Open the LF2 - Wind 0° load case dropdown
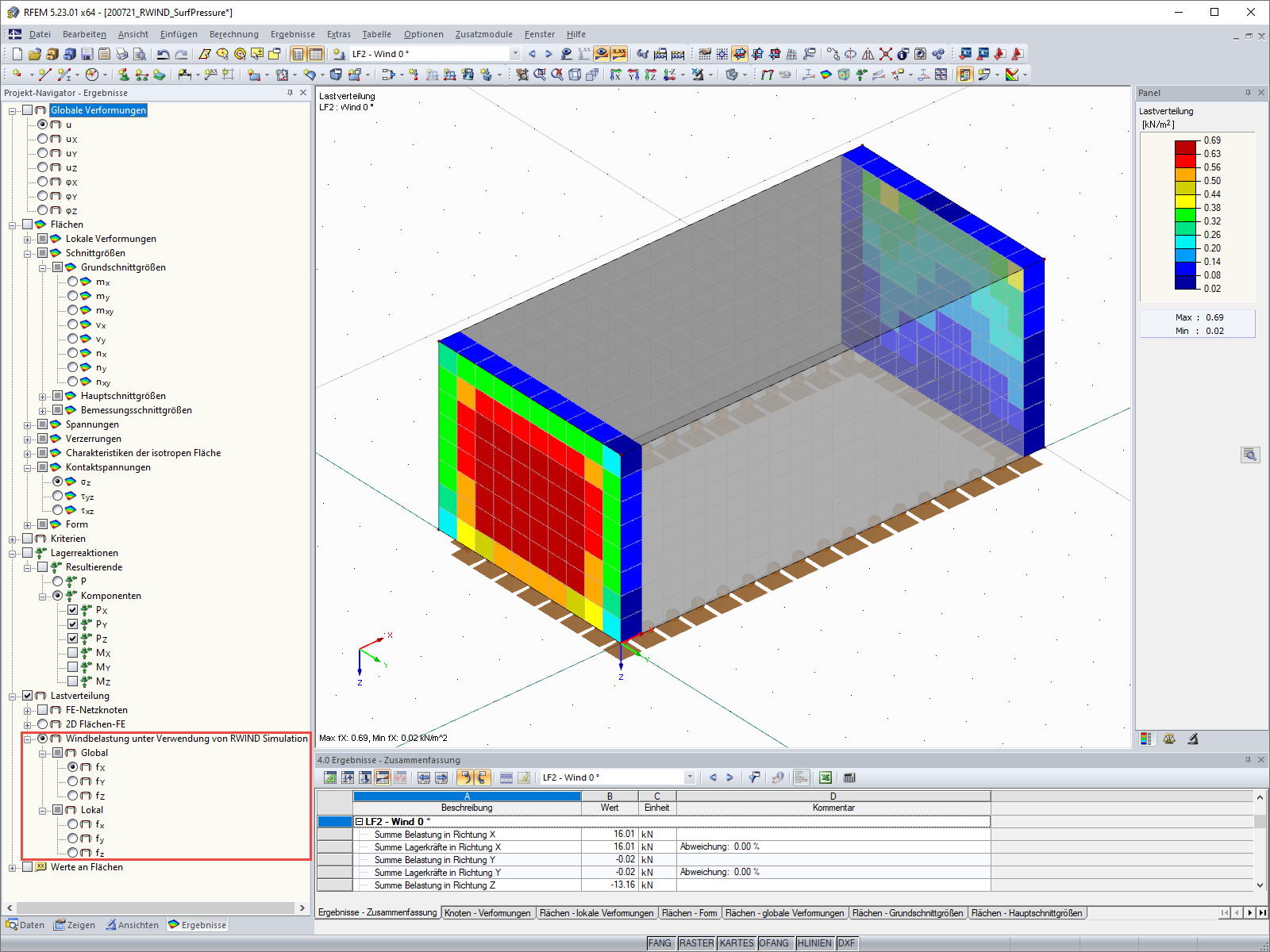This screenshot has width=1270, height=952. tap(514, 54)
